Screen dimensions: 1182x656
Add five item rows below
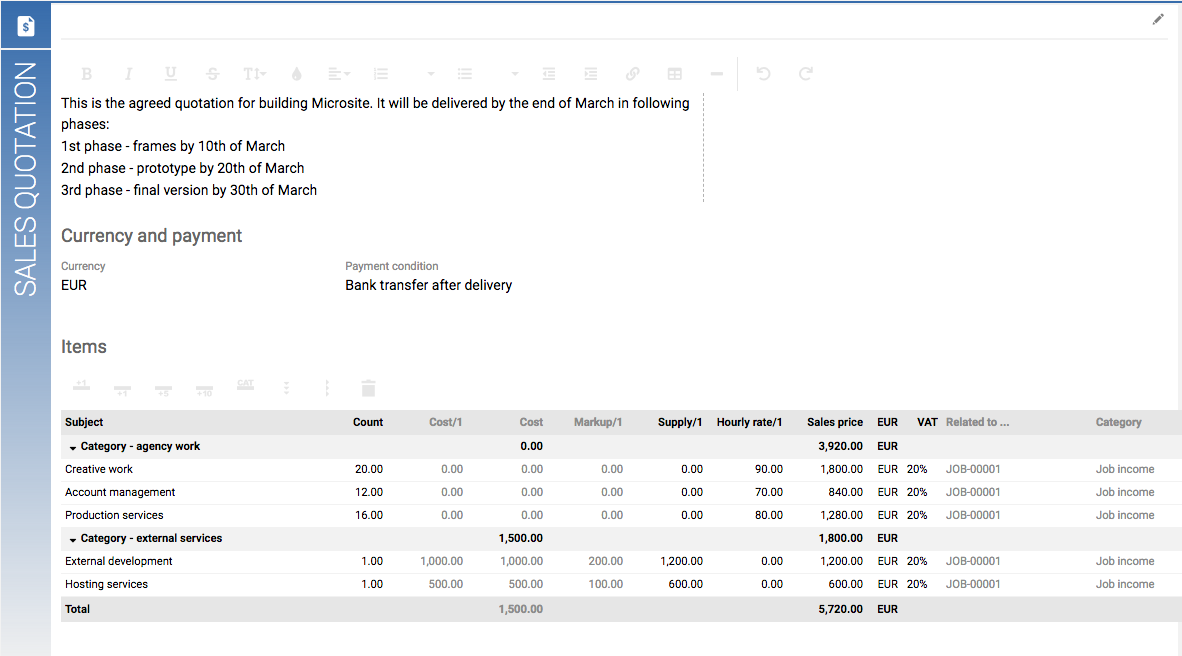(x=163, y=389)
